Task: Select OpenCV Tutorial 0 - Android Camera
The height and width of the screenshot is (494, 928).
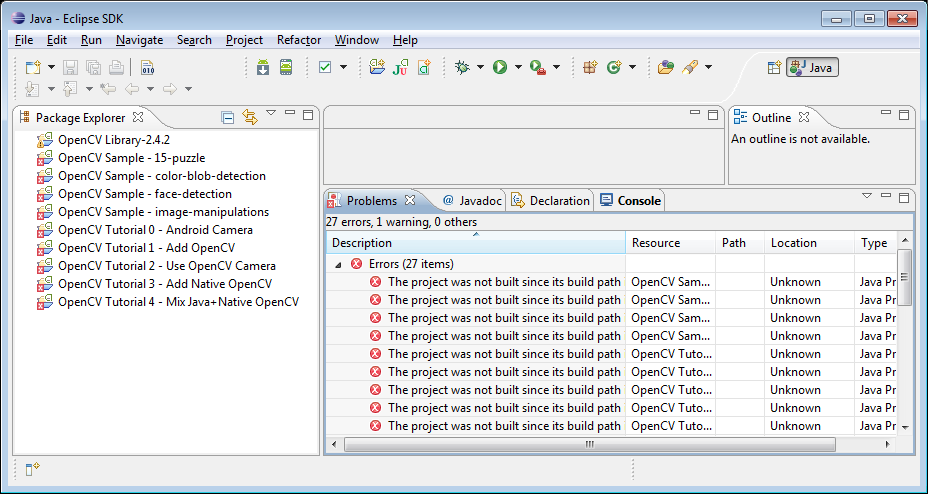Action: pyautogui.click(x=144, y=230)
